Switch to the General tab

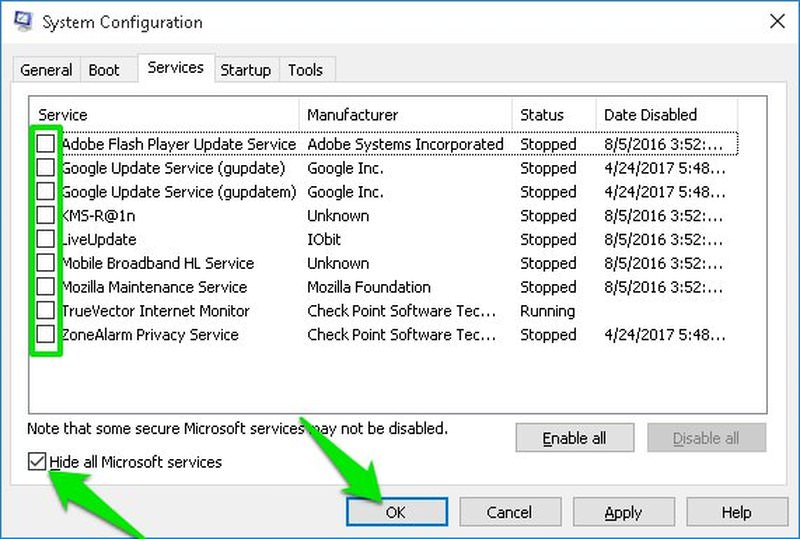(46, 70)
